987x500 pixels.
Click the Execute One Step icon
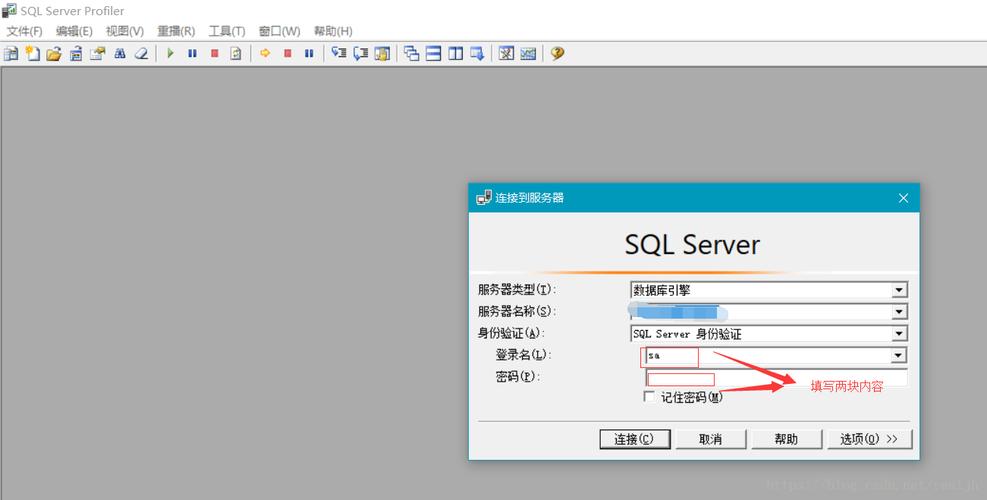[339, 54]
